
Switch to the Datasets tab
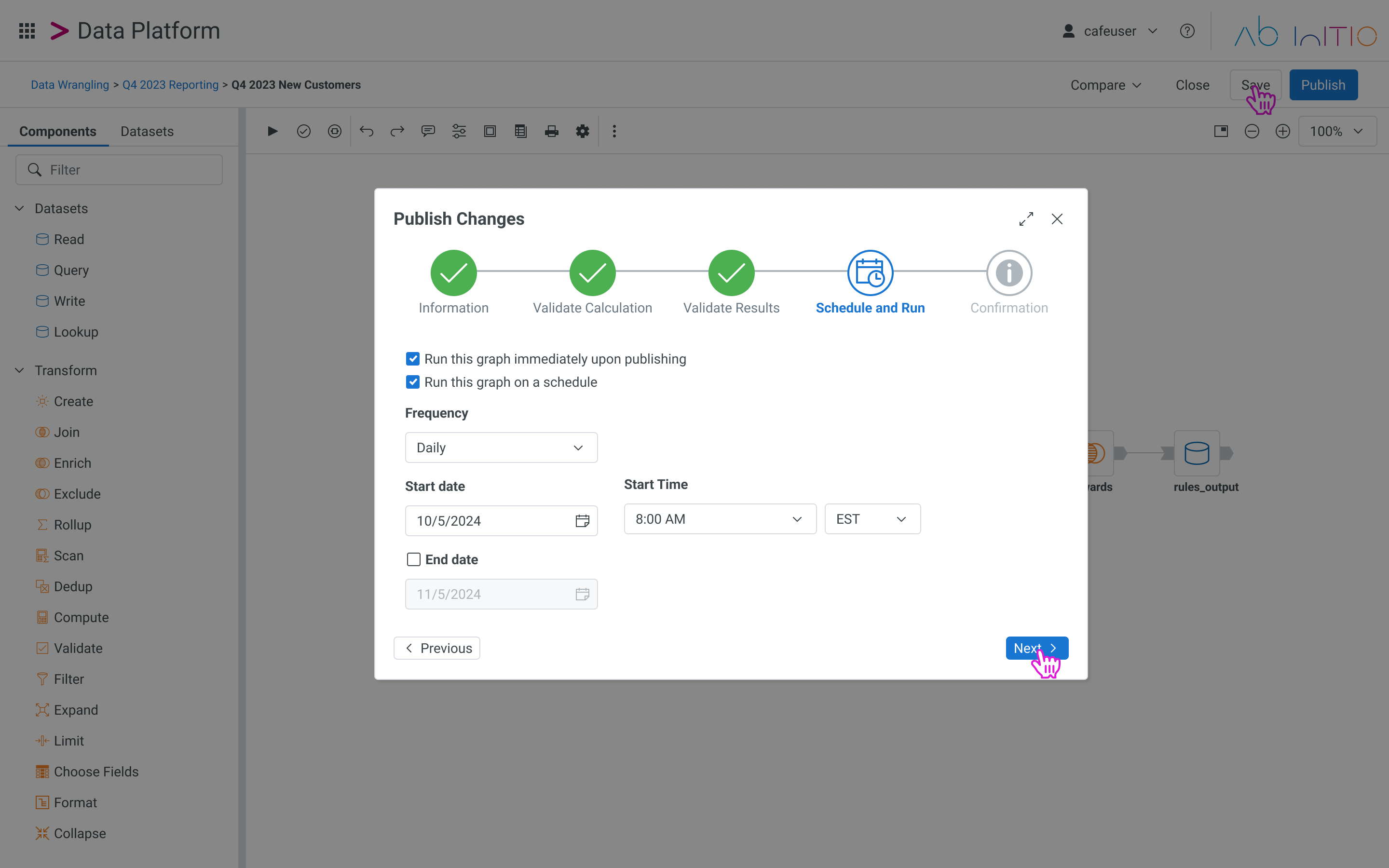click(147, 132)
